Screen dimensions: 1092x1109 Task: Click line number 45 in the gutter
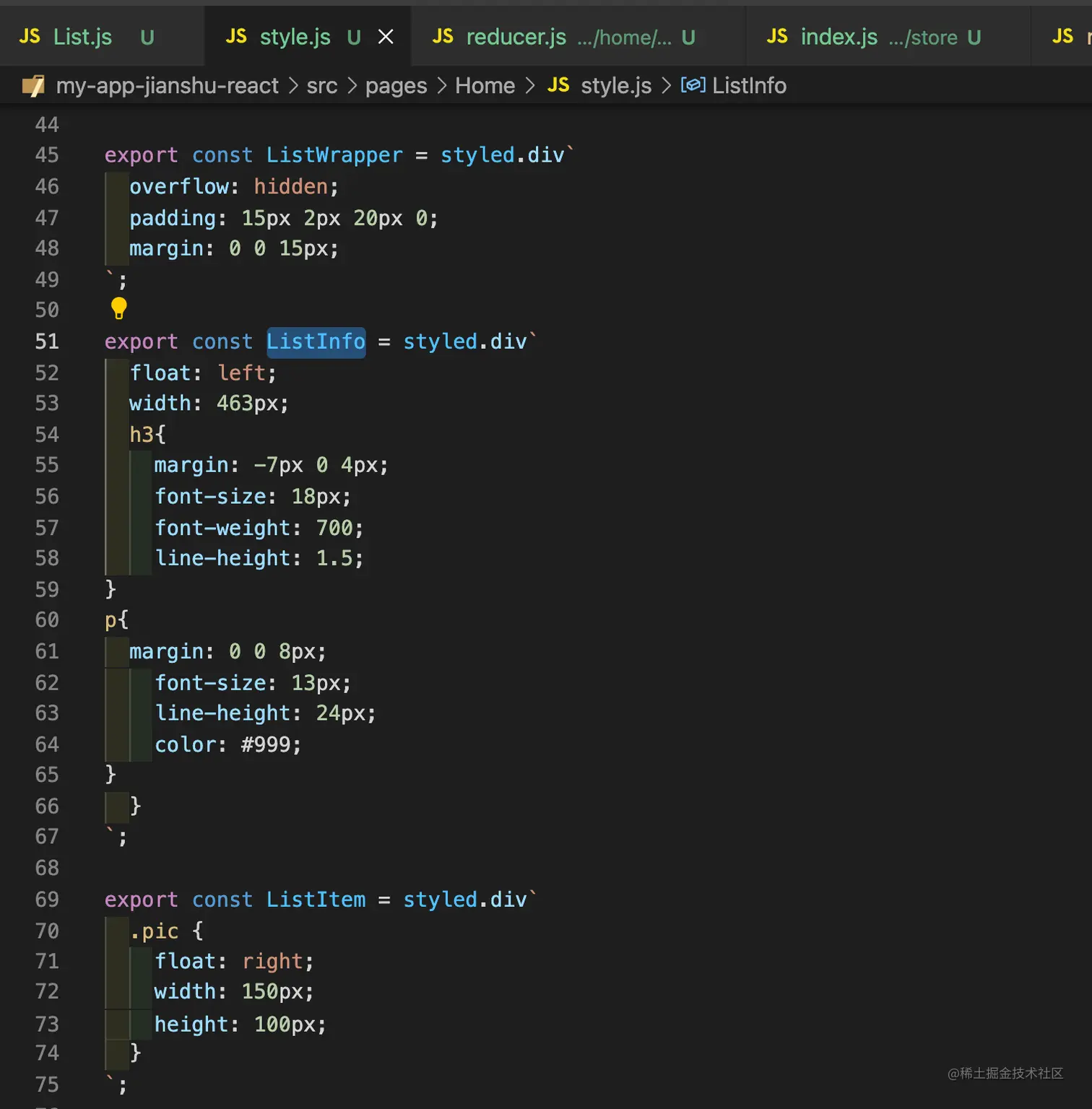47,155
